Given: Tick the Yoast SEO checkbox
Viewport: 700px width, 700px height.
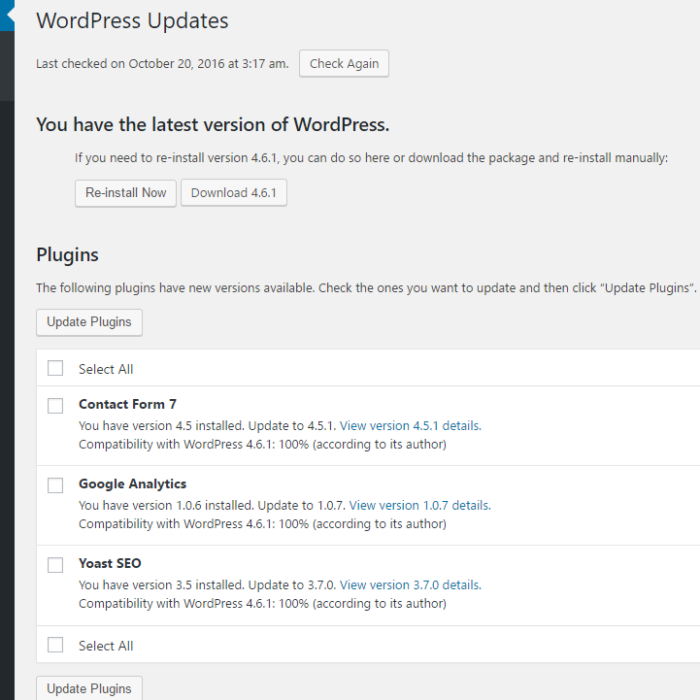Looking at the screenshot, I should click(x=55, y=565).
